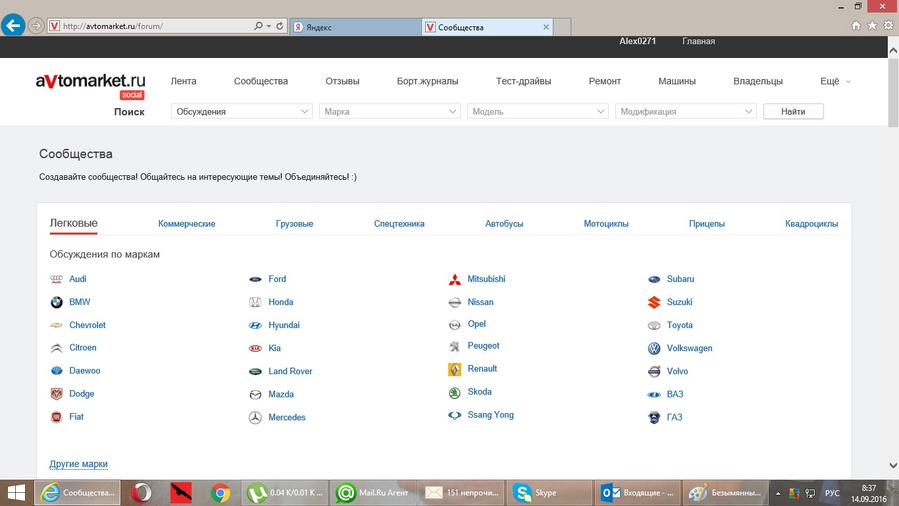Expand the Ещё menu
This screenshot has width=899, height=506.
pos(835,81)
